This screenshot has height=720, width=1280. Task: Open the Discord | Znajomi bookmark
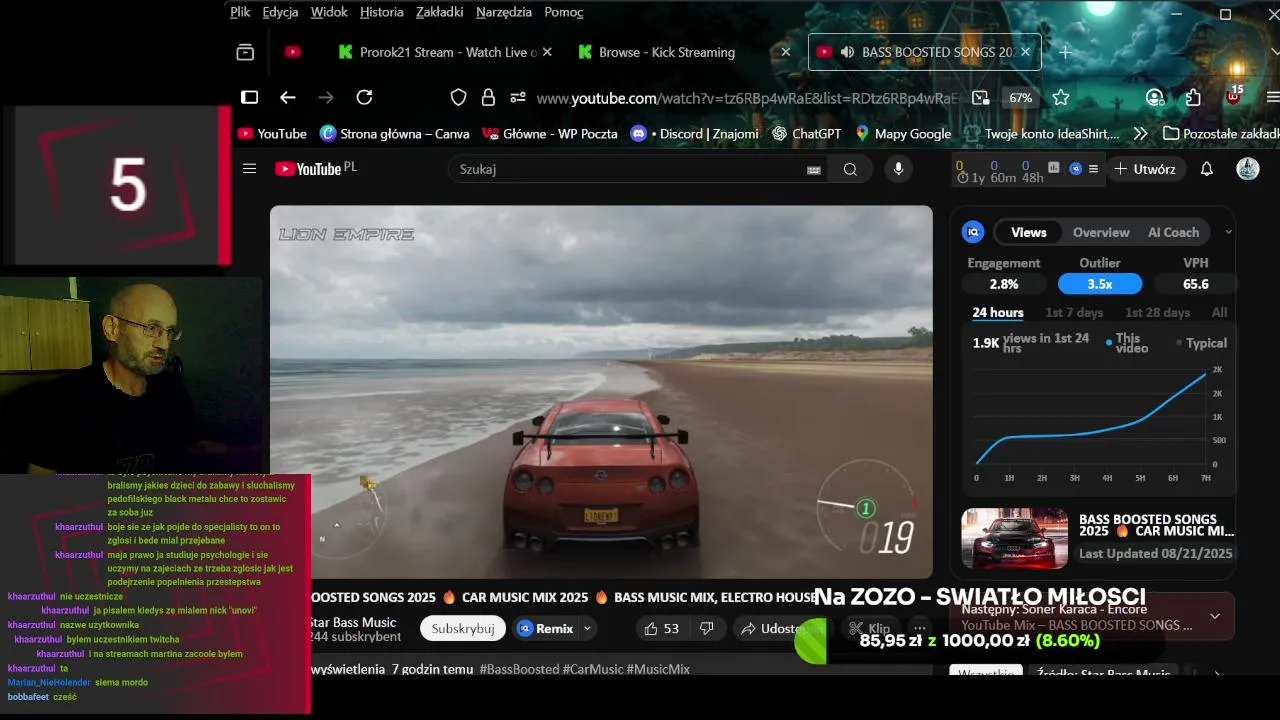point(695,133)
